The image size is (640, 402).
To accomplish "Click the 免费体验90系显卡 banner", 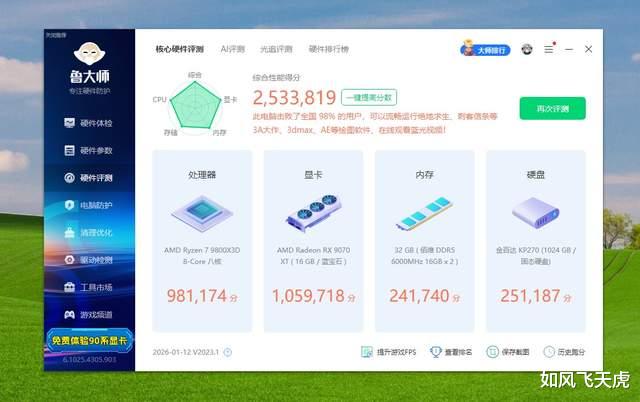I will click(89, 340).
